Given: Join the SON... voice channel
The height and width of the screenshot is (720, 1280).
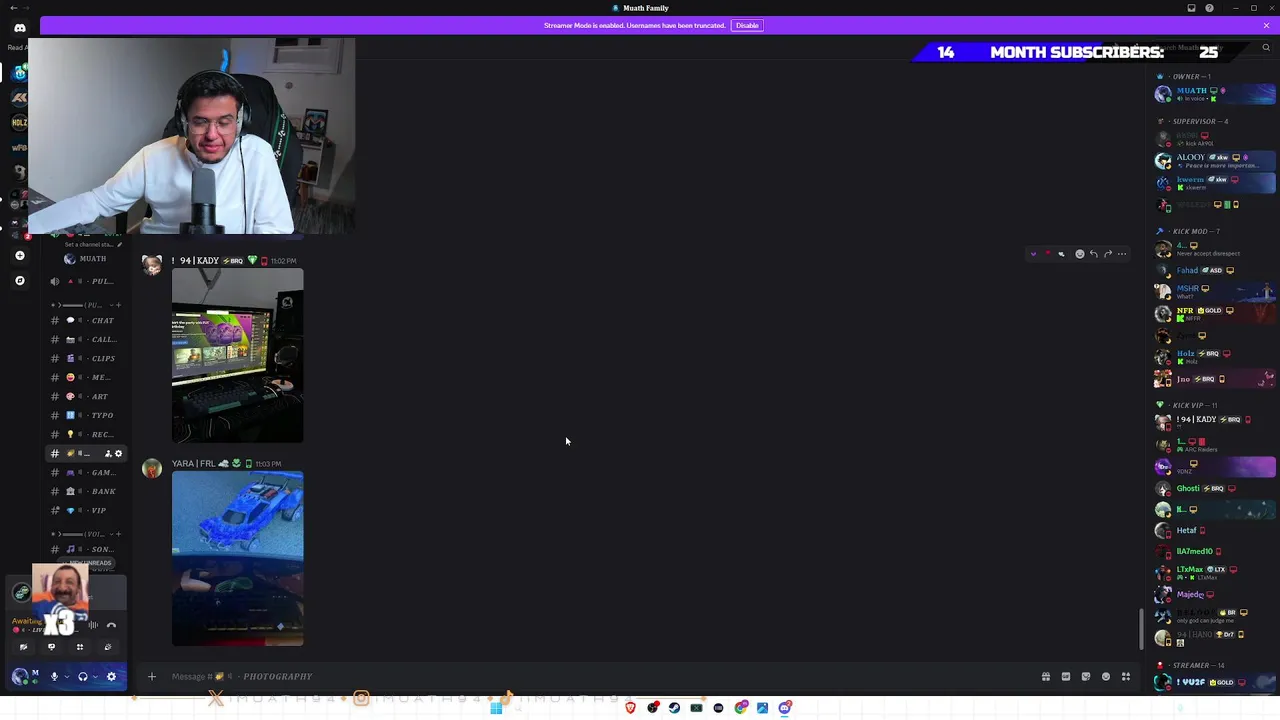Looking at the screenshot, I should pyautogui.click(x=87, y=549).
